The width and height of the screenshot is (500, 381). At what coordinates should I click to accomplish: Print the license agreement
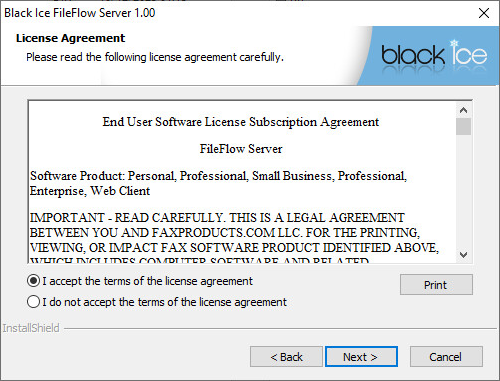[436, 285]
